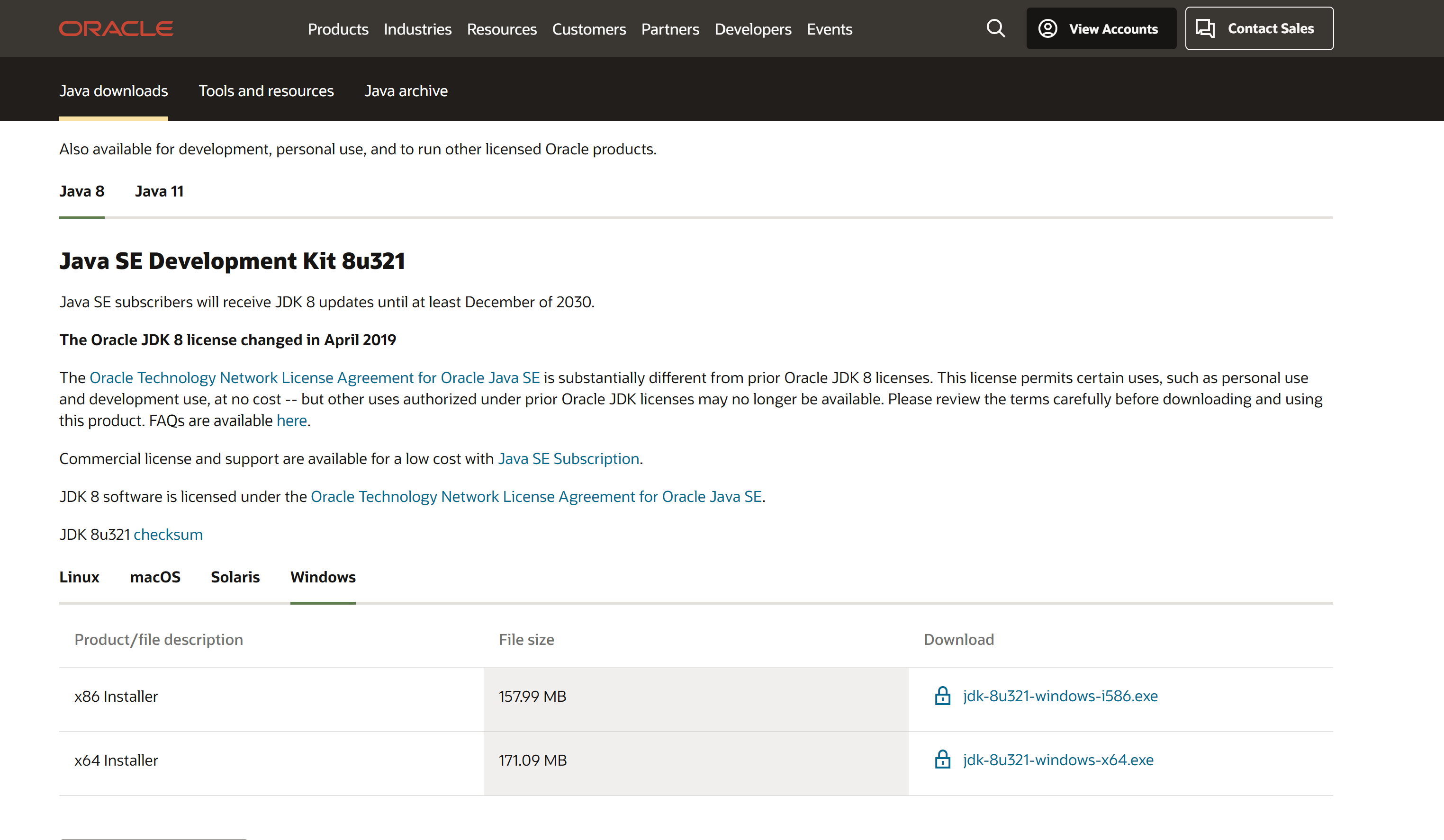Open Tools and resources section

tap(266, 90)
